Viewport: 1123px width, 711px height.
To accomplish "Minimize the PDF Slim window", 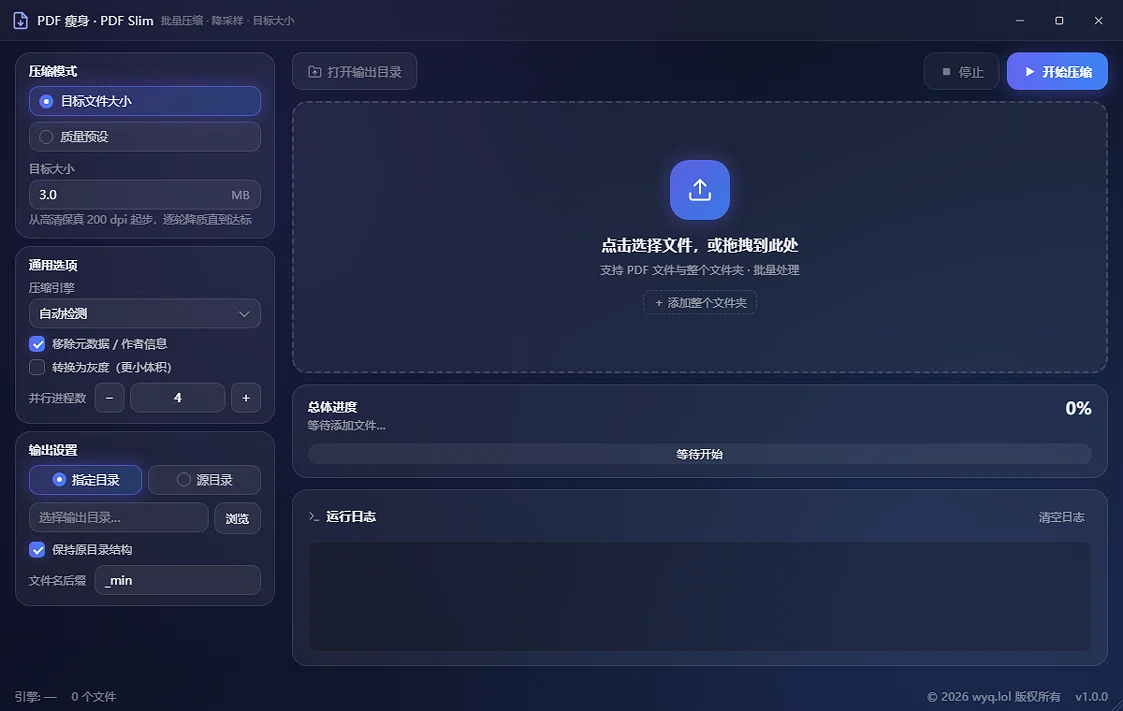I will (x=1020, y=21).
